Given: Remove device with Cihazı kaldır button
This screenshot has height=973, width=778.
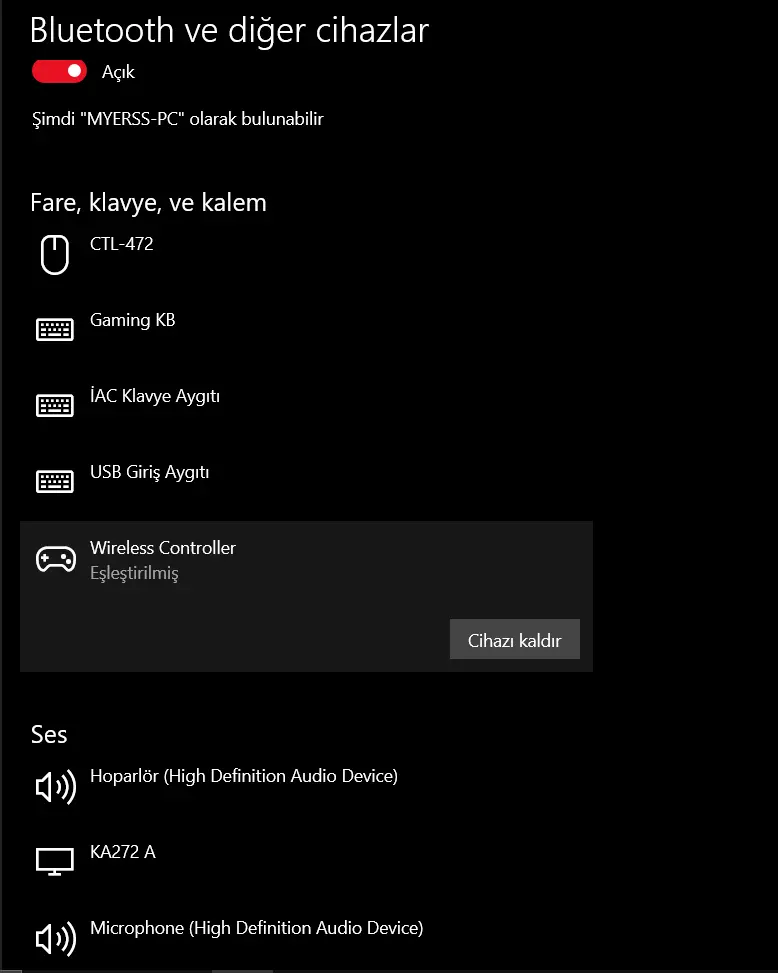Looking at the screenshot, I should point(514,639).
